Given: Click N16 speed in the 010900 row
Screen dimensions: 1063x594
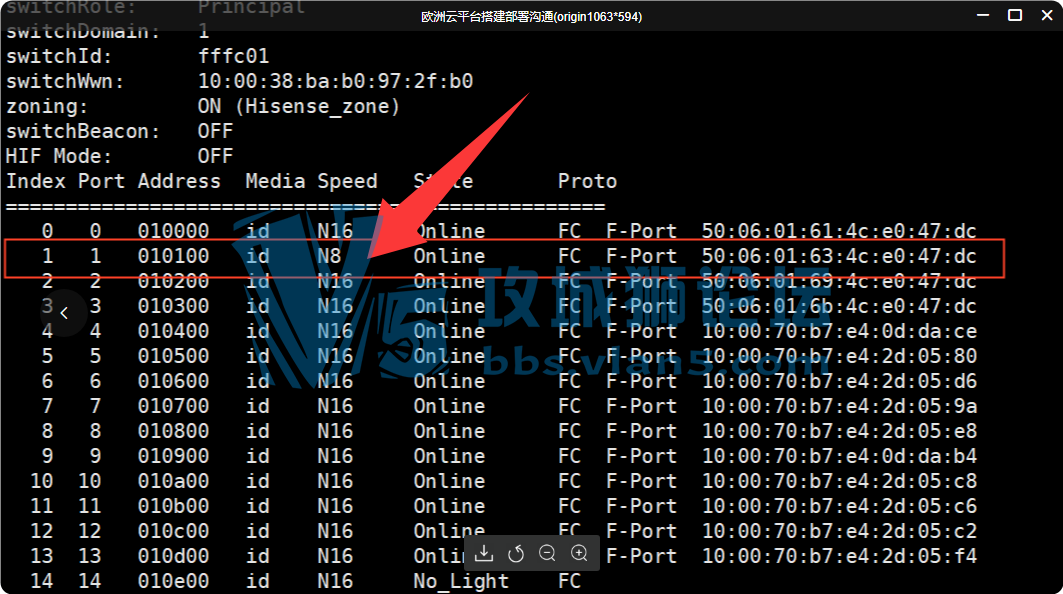Looking at the screenshot, I should coord(335,456).
